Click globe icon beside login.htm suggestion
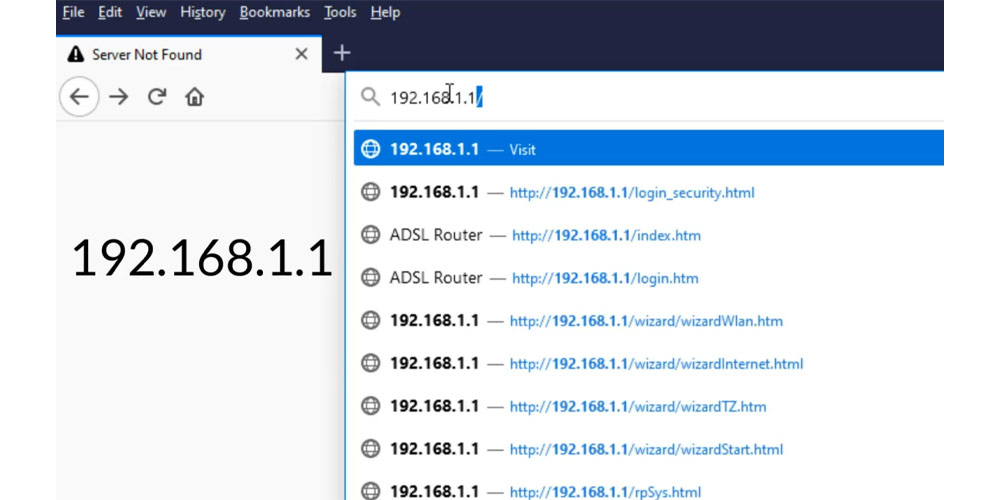The height and width of the screenshot is (500, 1000). click(x=371, y=277)
